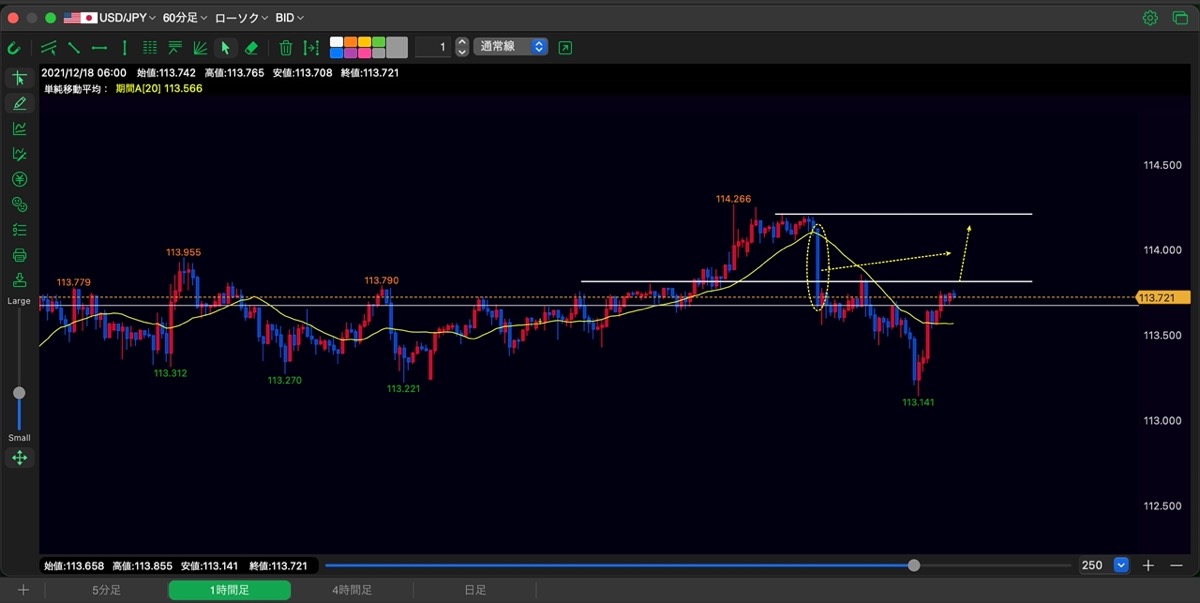Open the yen symbol sidebar icon
The image size is (1200, 603).
pos(19,179)
